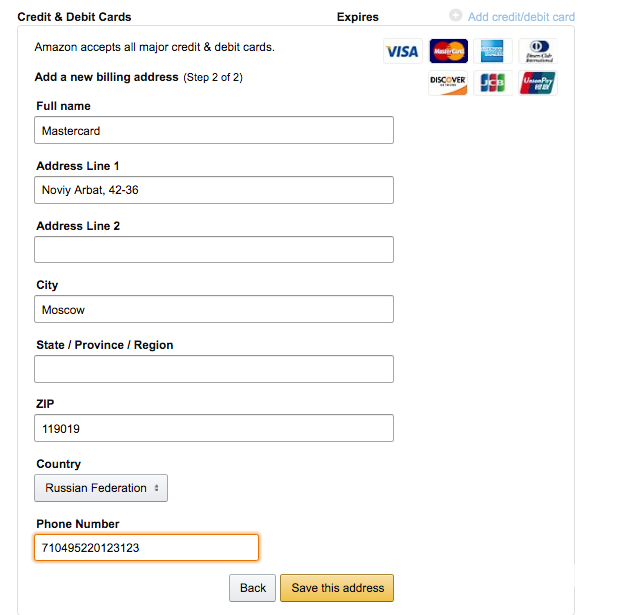624x615 pixels.
Task: Go back with the Back button
Action: [252, 588]
